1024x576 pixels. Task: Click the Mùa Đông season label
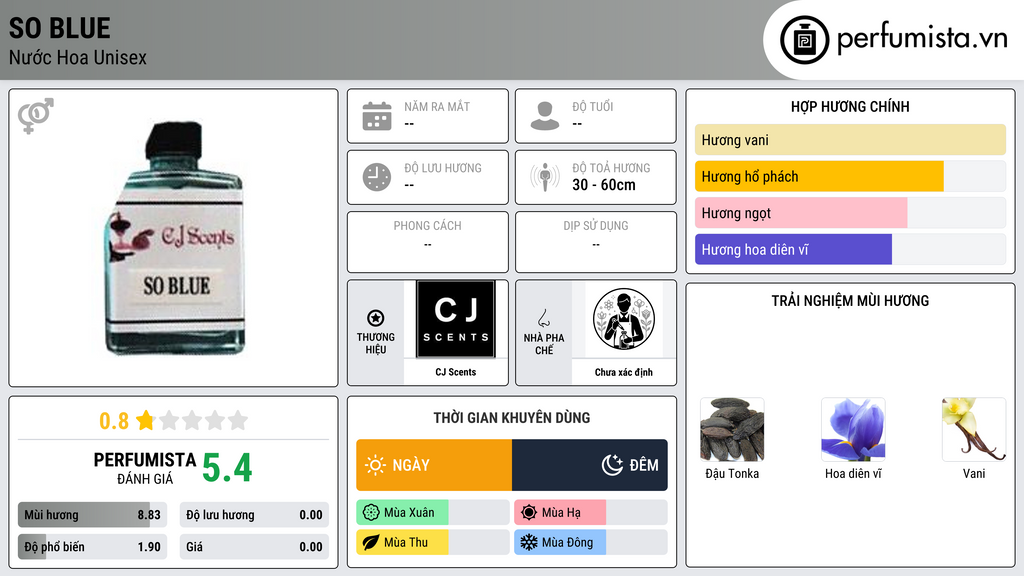pos(568,543)
